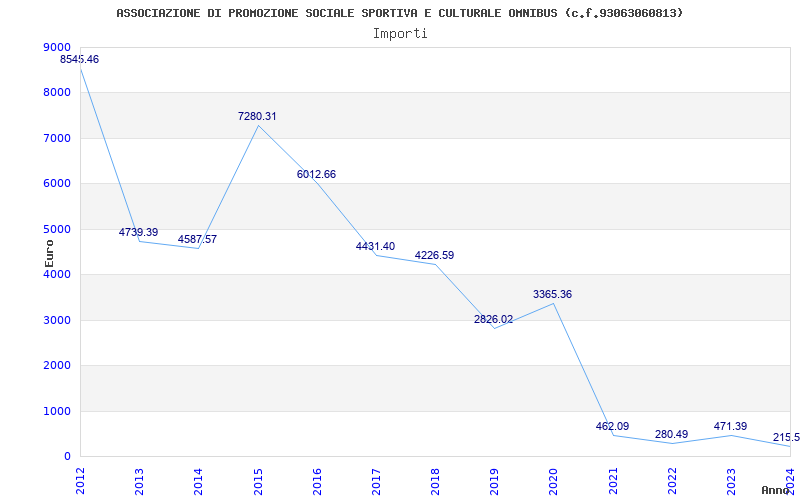Click the data label 4226.59

pyautogui.click(x=434, y=256)
